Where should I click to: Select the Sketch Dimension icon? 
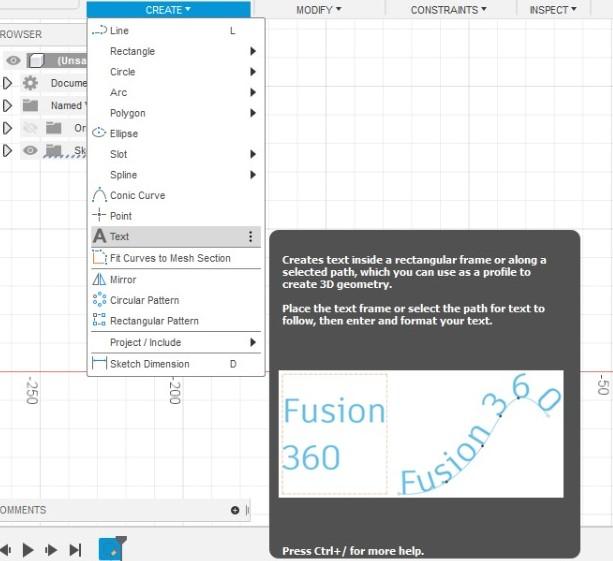pyautogui.click(x=99, y=363)
